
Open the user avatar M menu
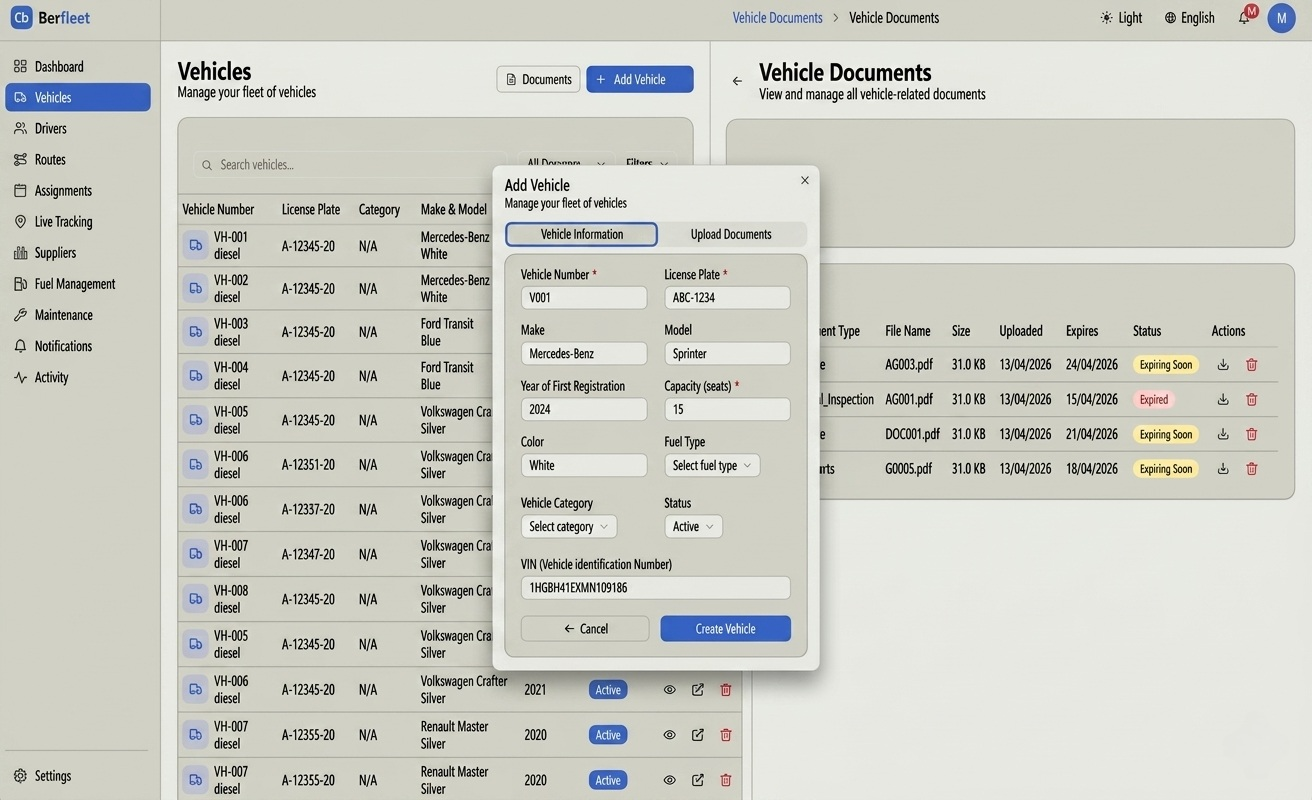click(1282, 18)
